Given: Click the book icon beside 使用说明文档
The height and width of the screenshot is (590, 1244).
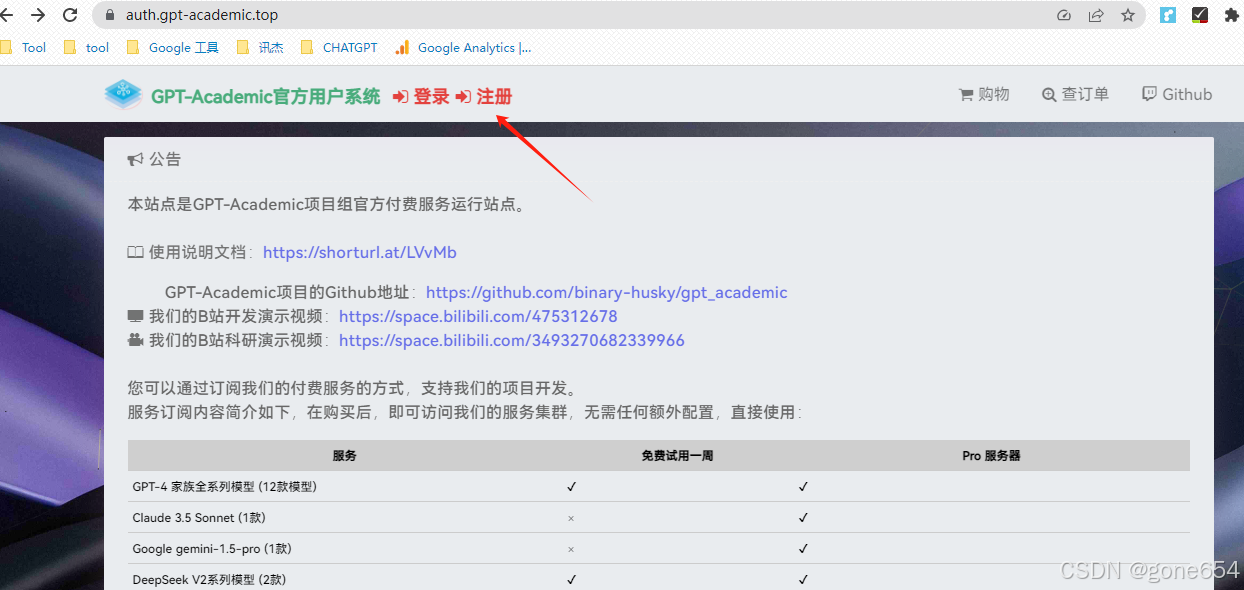Looking at the screenshot, I should pos(136,252).
